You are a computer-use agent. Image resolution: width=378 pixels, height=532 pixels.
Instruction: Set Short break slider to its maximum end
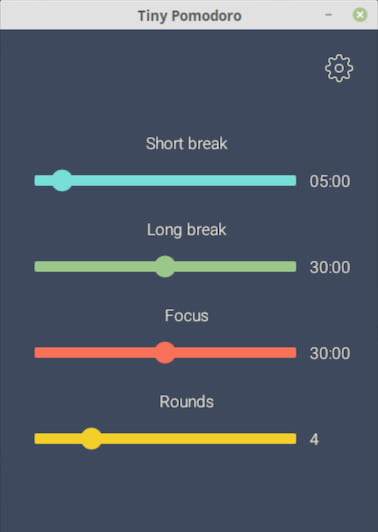(x=295, y=180)
